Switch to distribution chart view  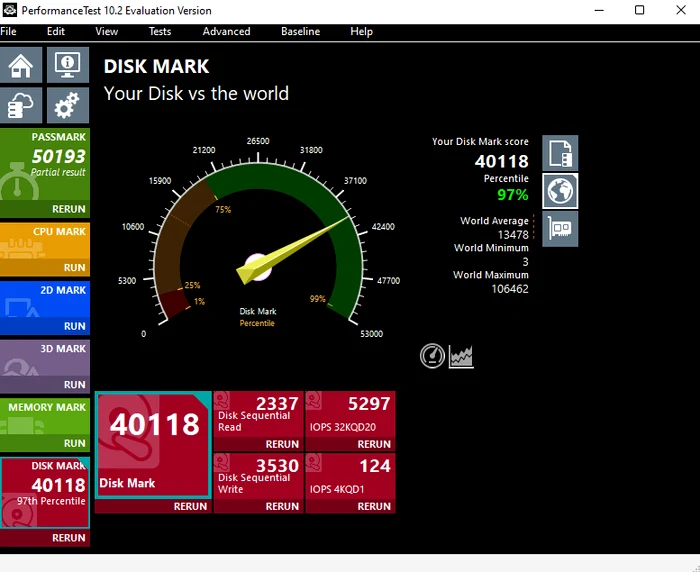click(461, 357)
